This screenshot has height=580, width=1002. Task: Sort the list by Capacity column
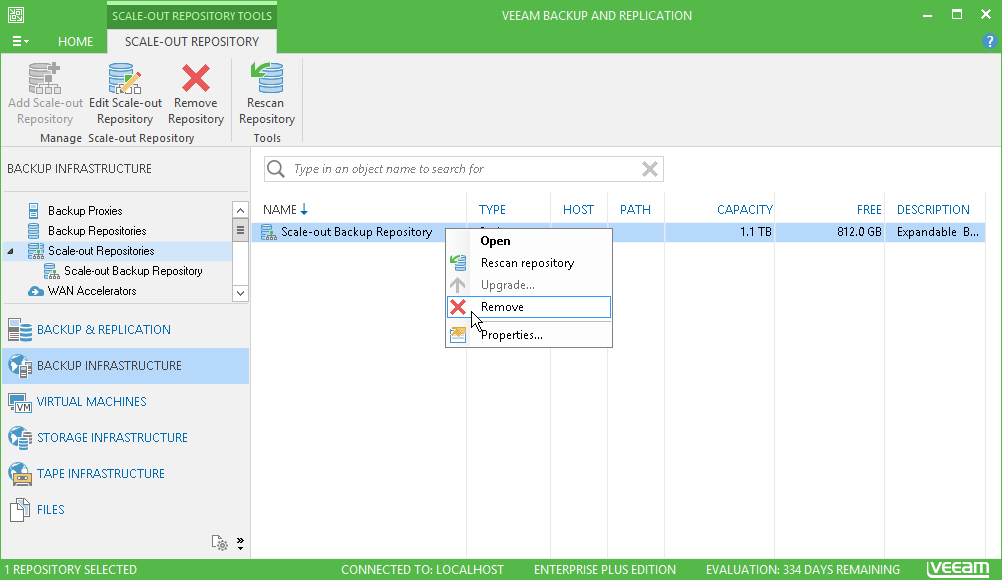[x=744, y=210]
